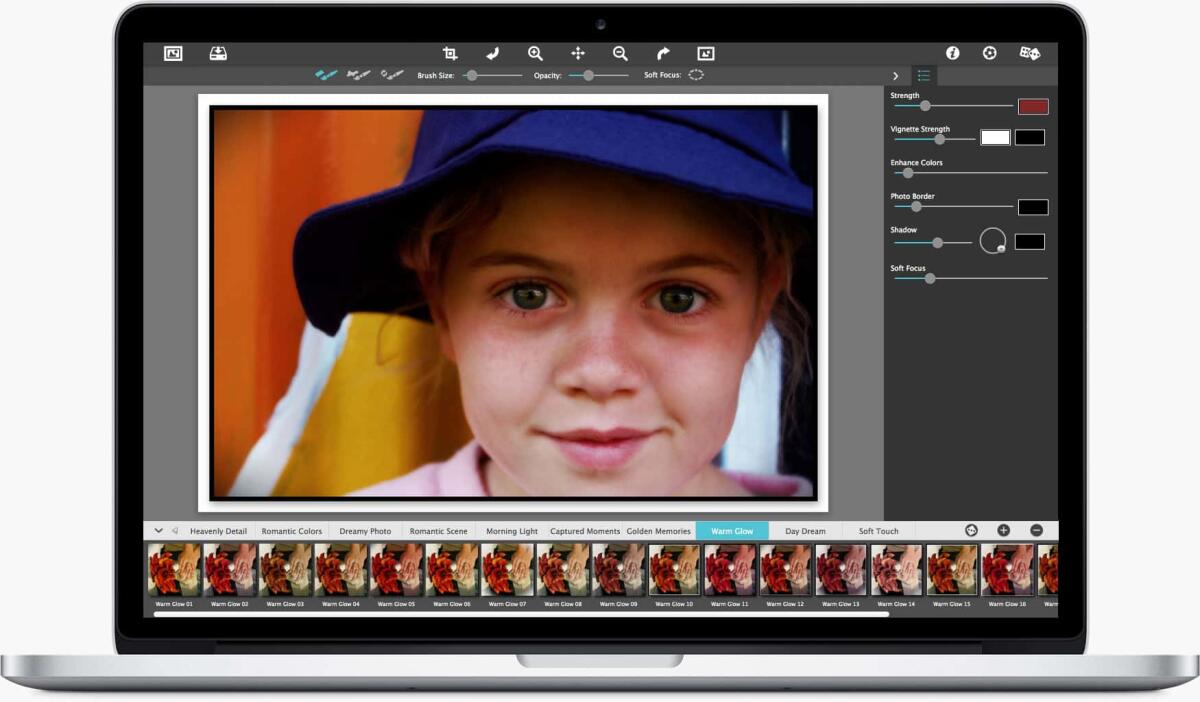Open the Info icon in the top bar

(952, 53)
